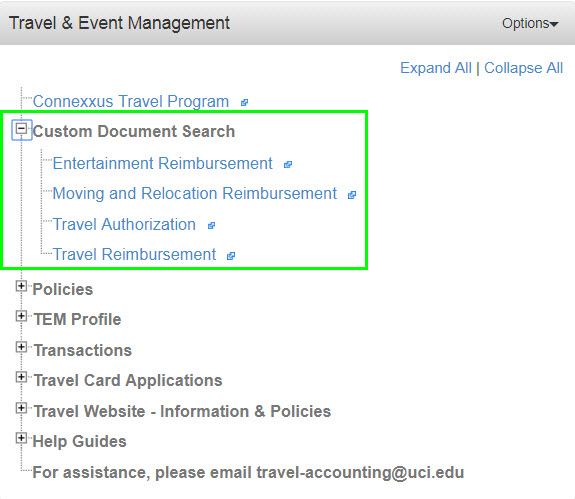Click the external link icon after Moving and Relocation Reimbursement
Screen dimensions: 575x499
pos(352,195)
